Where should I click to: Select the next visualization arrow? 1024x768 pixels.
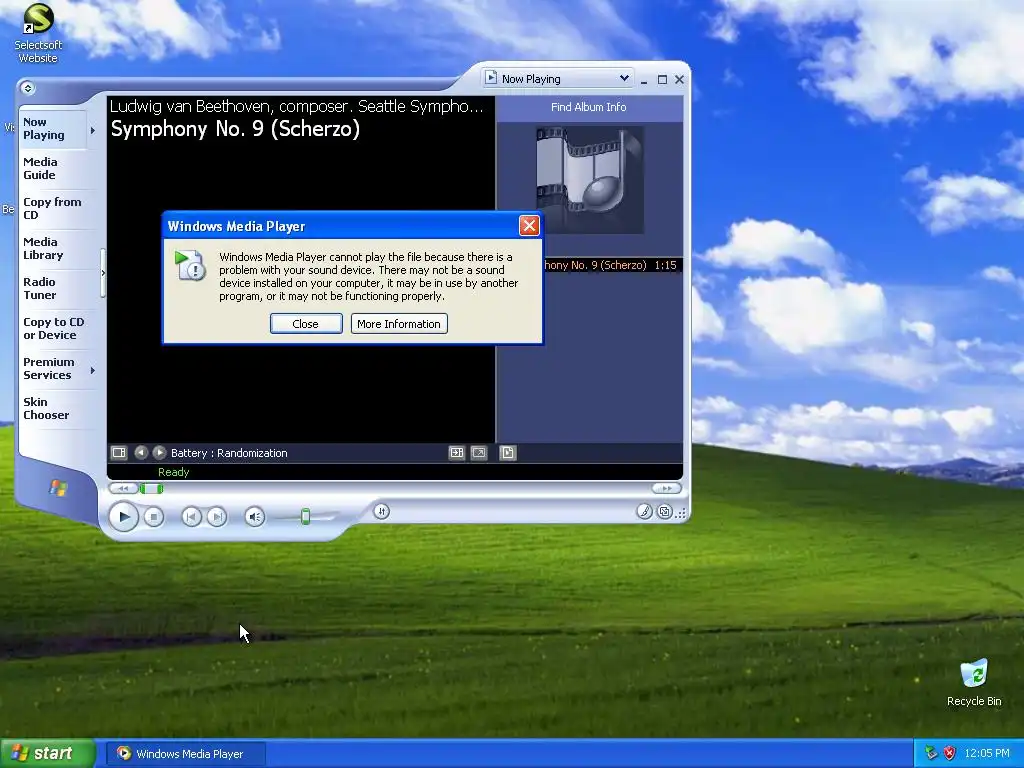pyautogui.click(x=159, y=453)
